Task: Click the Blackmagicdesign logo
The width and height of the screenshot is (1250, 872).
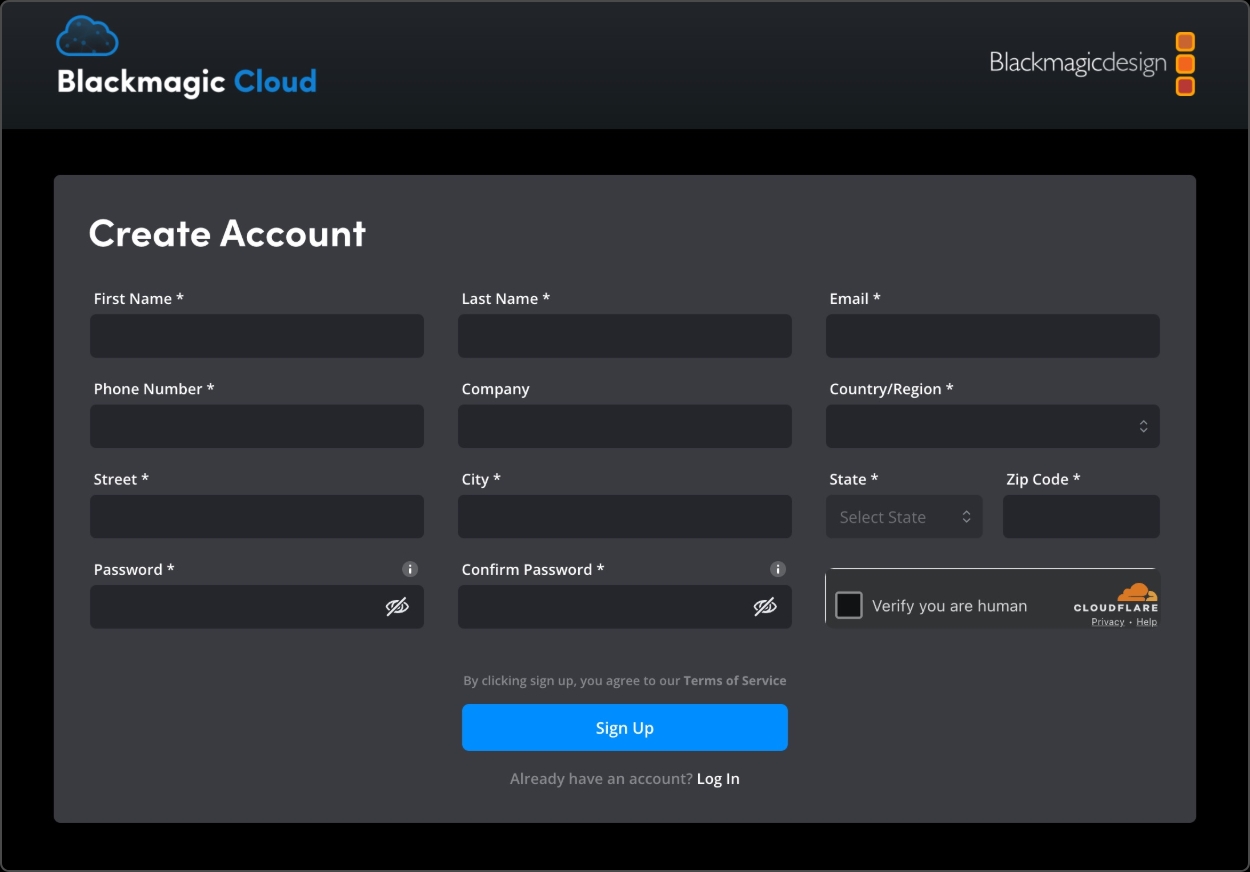Action: pyautogui.click(x=1092, y=64)
